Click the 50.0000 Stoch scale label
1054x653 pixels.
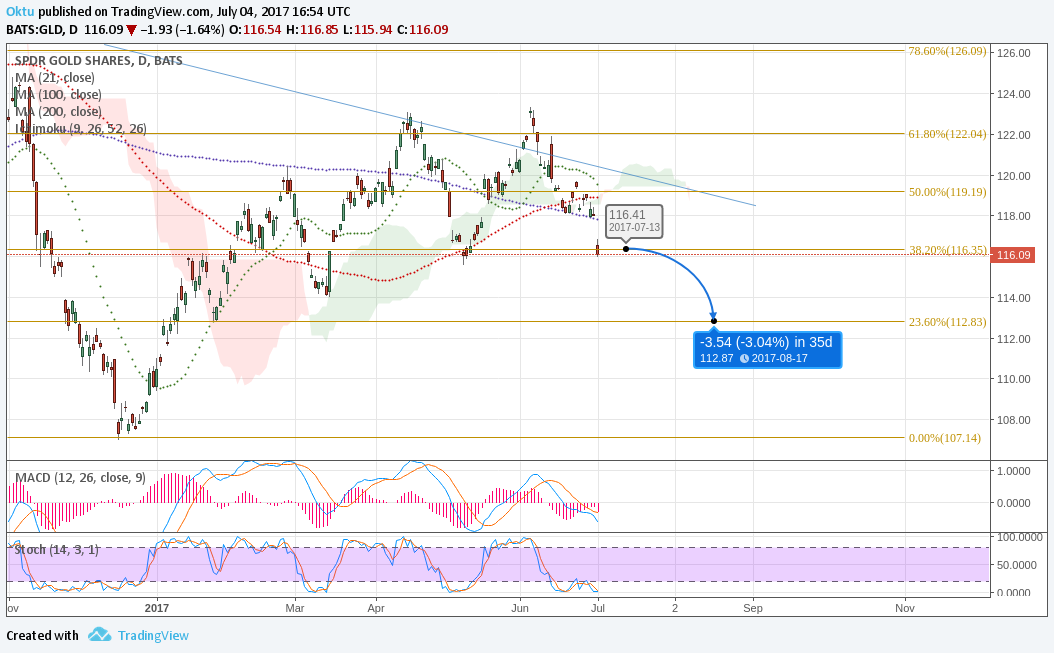point(1016,565)
